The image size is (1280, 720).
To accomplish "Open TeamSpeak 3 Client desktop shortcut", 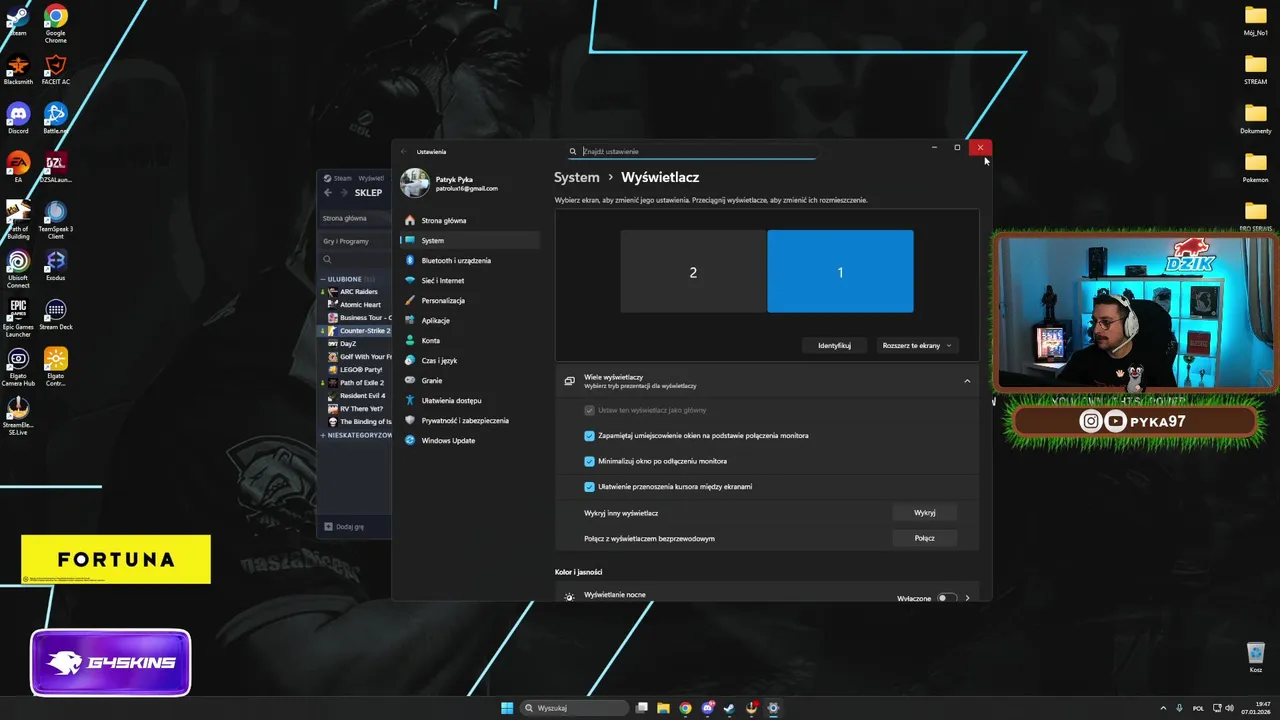I will [x=56, y=220].
